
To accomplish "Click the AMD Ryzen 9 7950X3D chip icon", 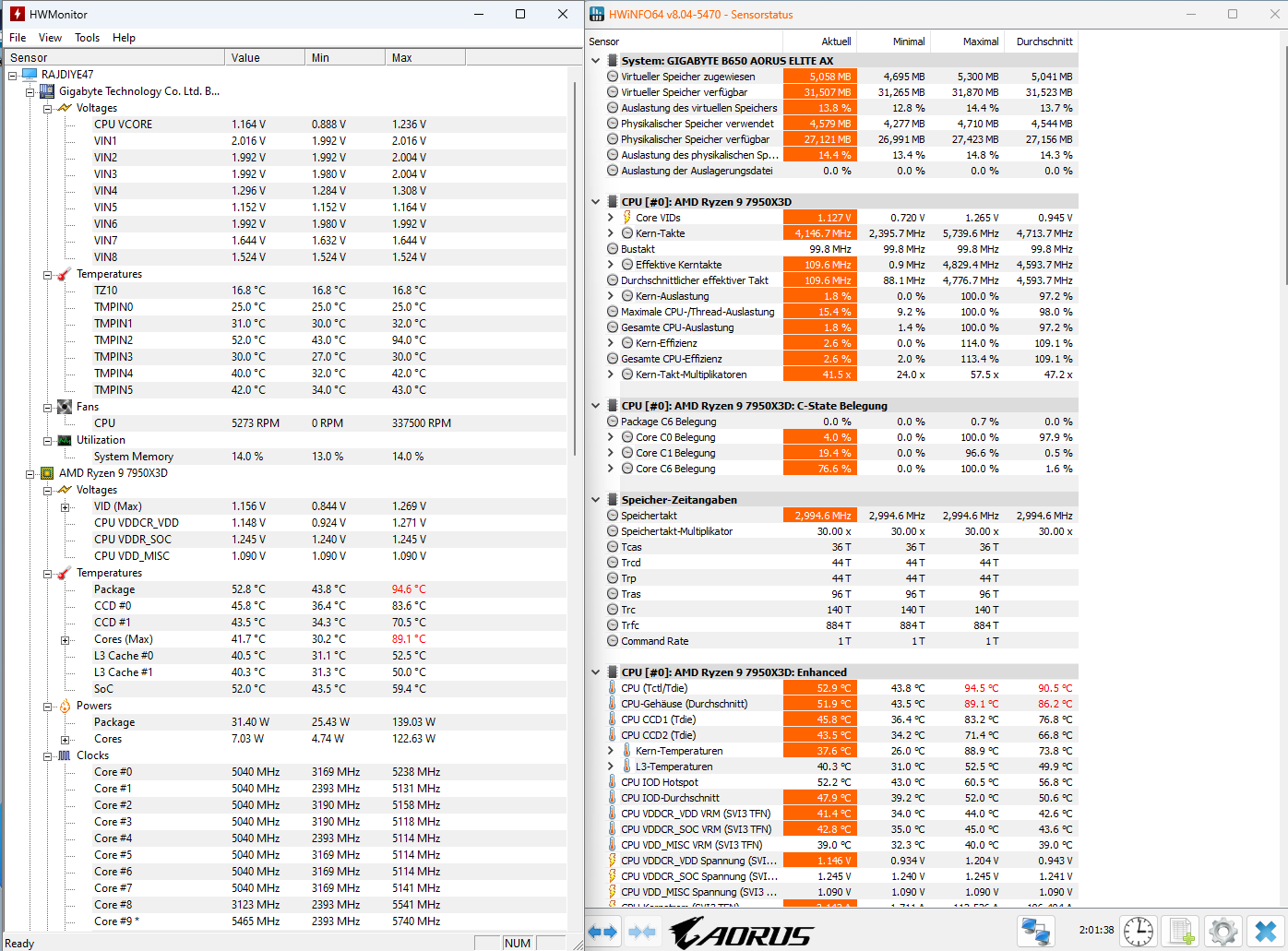I will (47, 473).
